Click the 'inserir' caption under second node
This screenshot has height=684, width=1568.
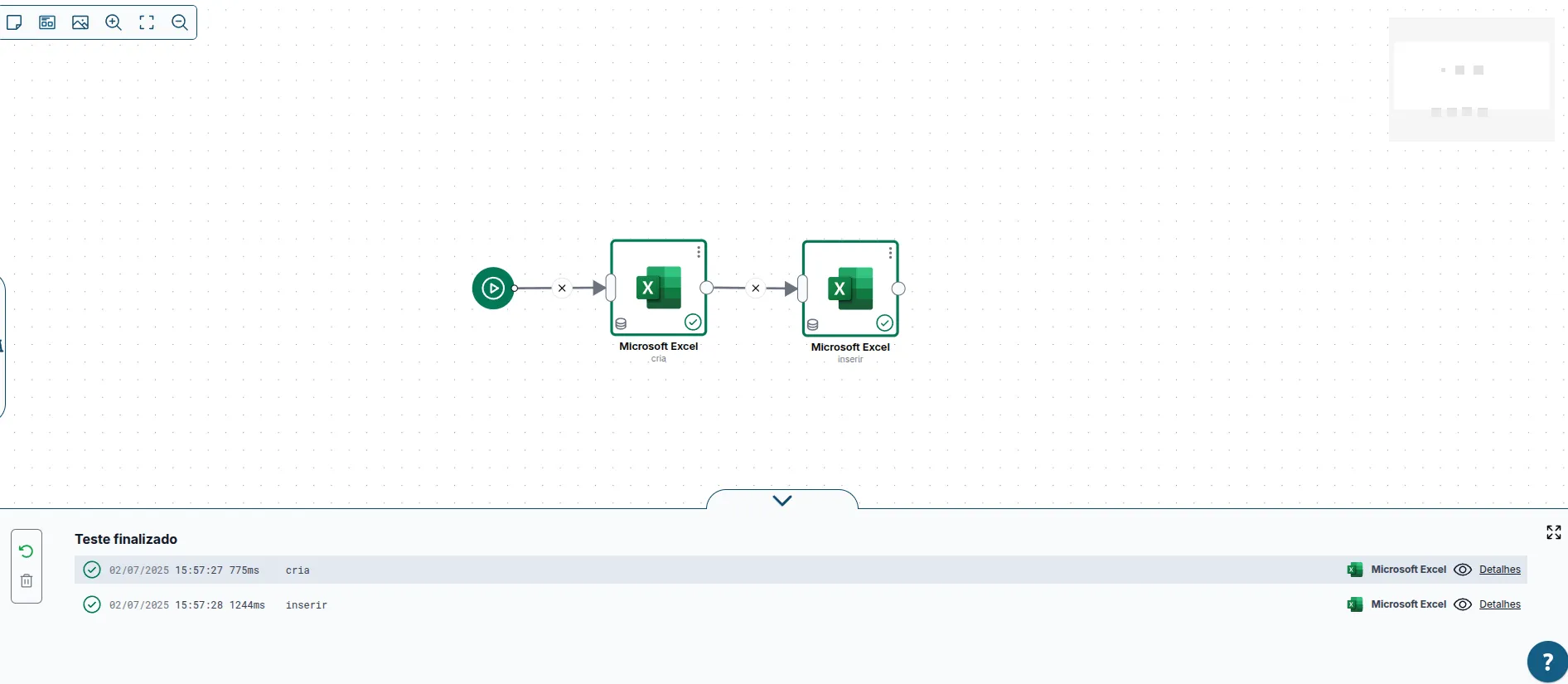pos(850,360)
